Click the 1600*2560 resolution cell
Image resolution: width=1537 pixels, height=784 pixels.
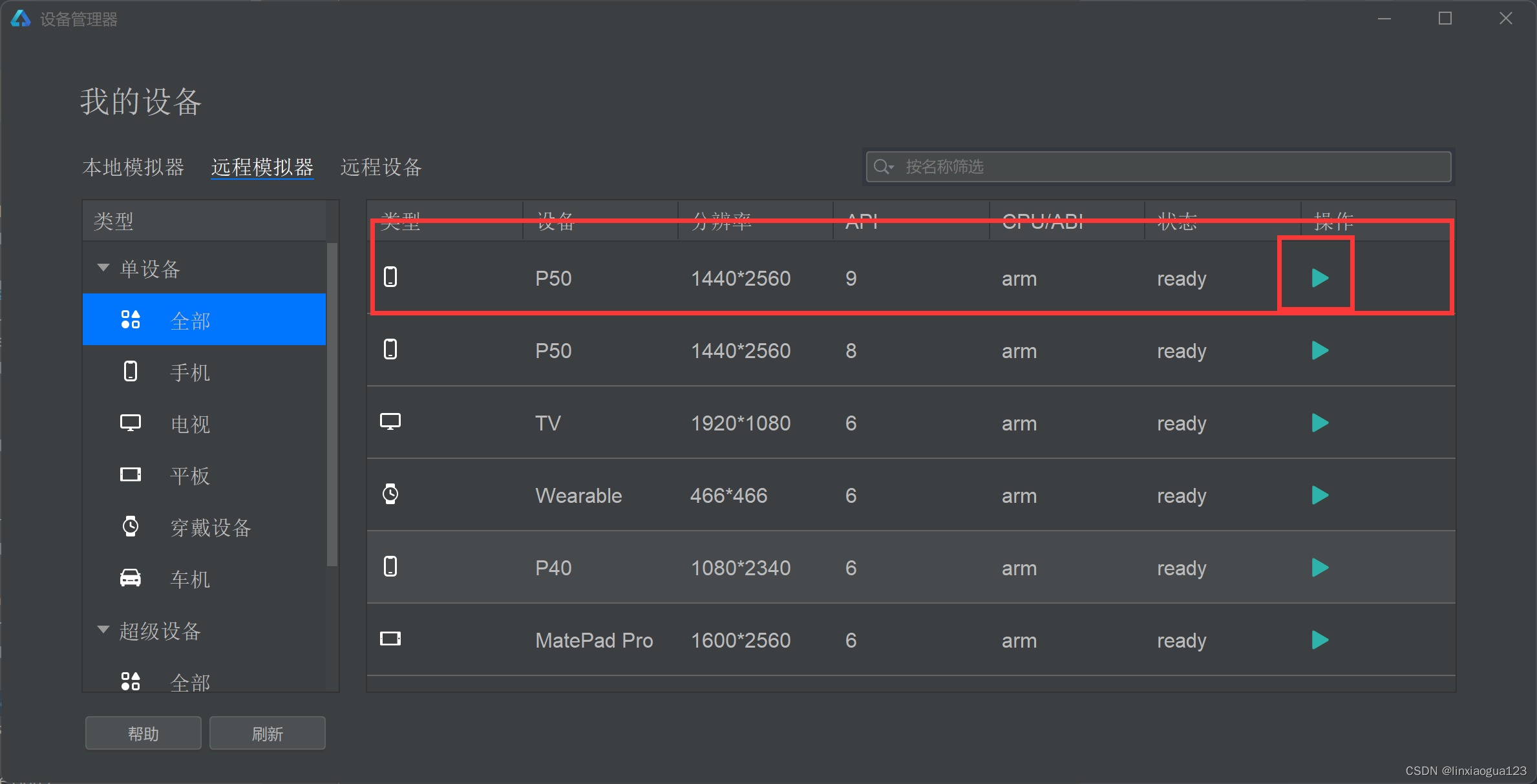click(741, 641)
